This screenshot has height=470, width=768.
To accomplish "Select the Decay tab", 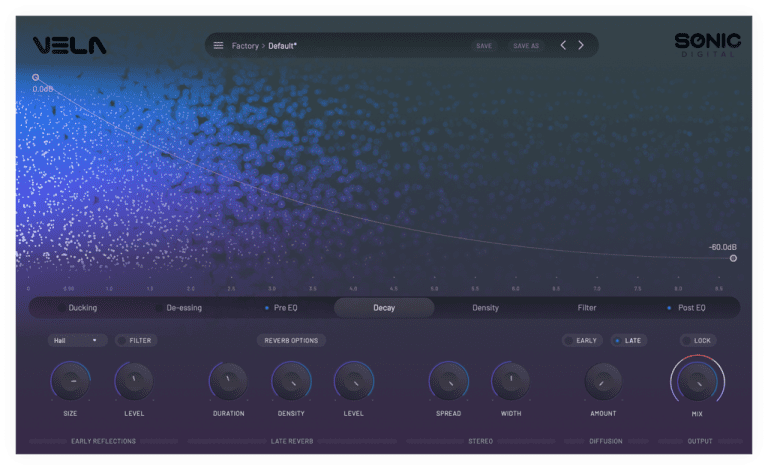I will pos(384,308).
